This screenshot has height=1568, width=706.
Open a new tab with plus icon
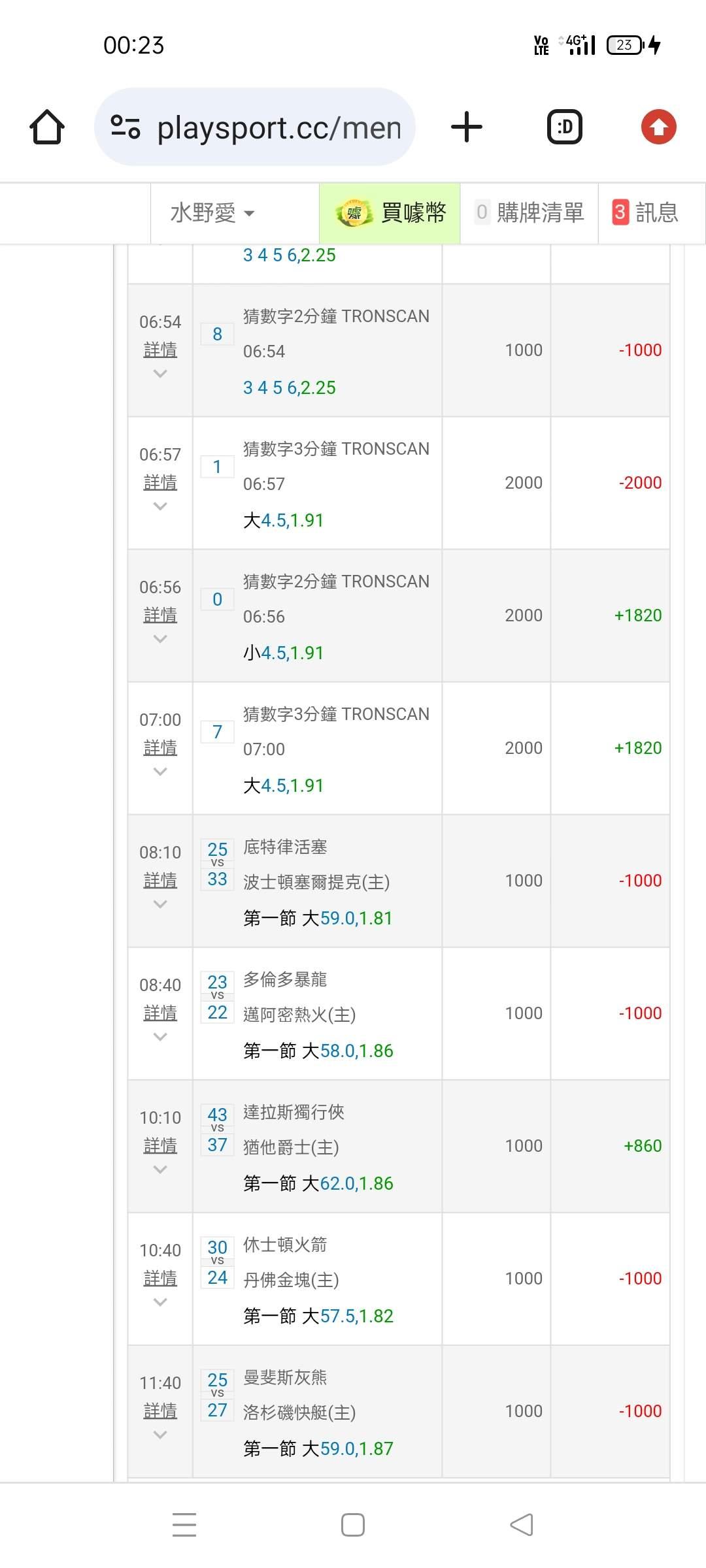467,127
